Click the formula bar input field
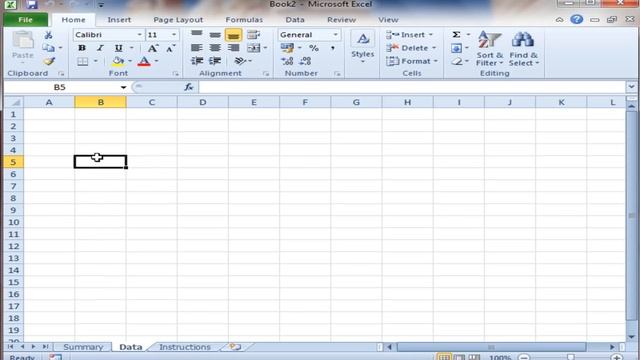Screen dimensions: 640x360 [411, 87]
